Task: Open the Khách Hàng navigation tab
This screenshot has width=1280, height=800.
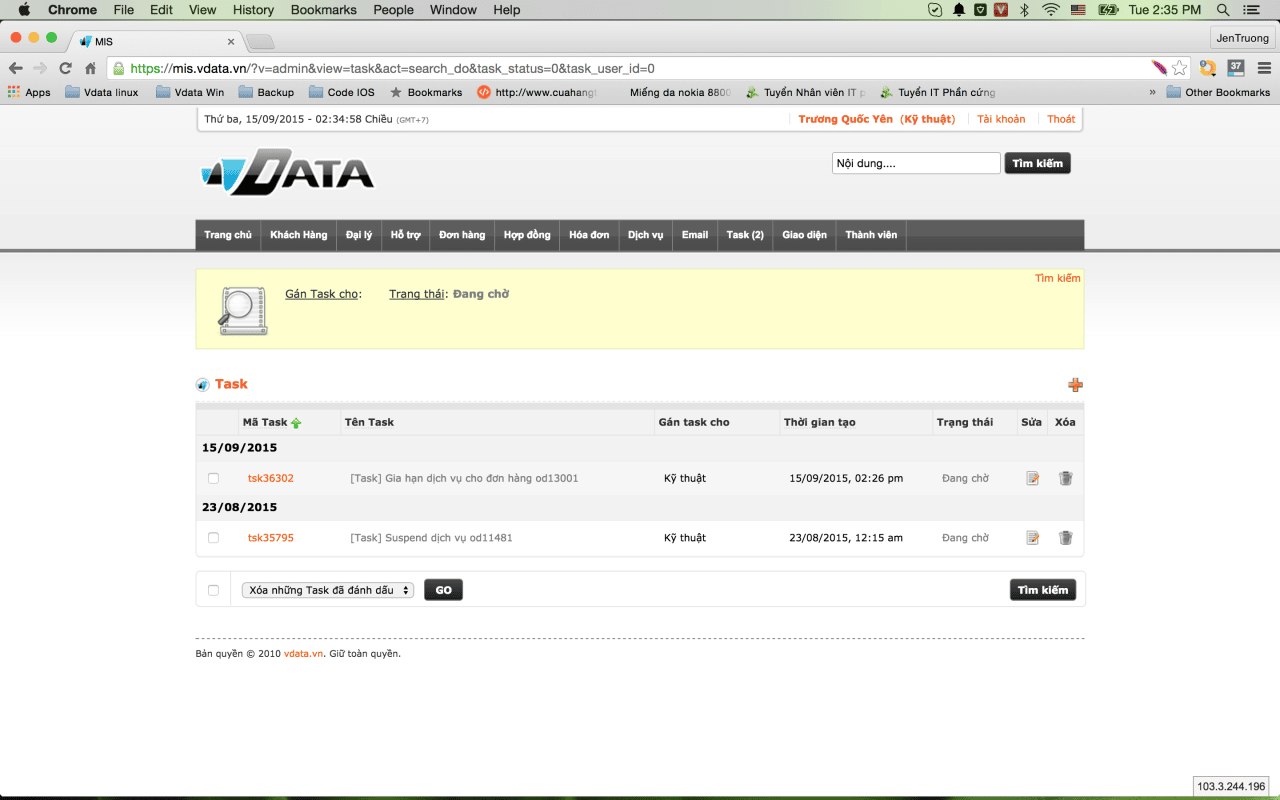Action: (298, 235)
